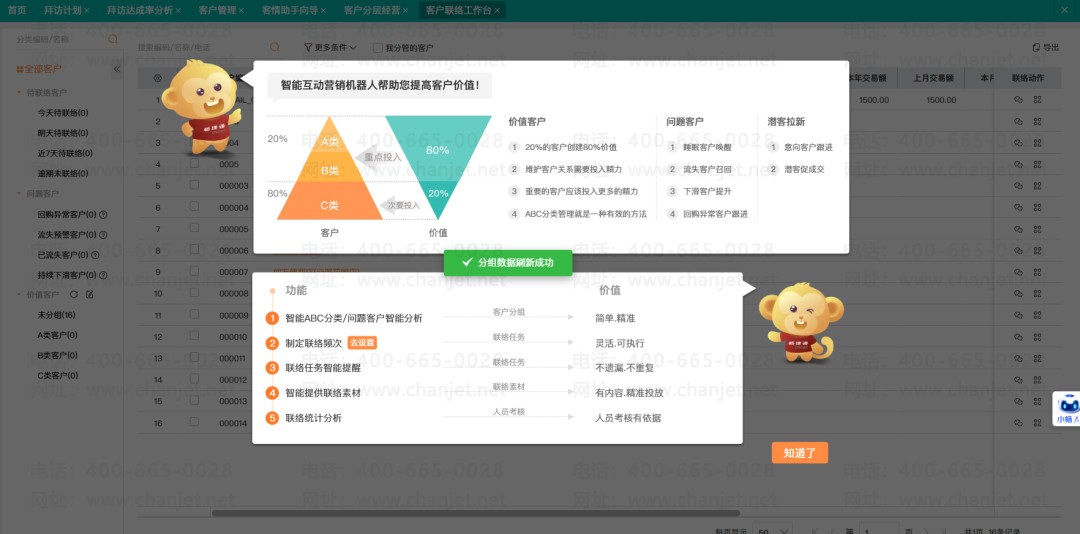Select 今天待联络(0) in sidebar
This screenshot has width=1080, height=534.
pos(63,113)
